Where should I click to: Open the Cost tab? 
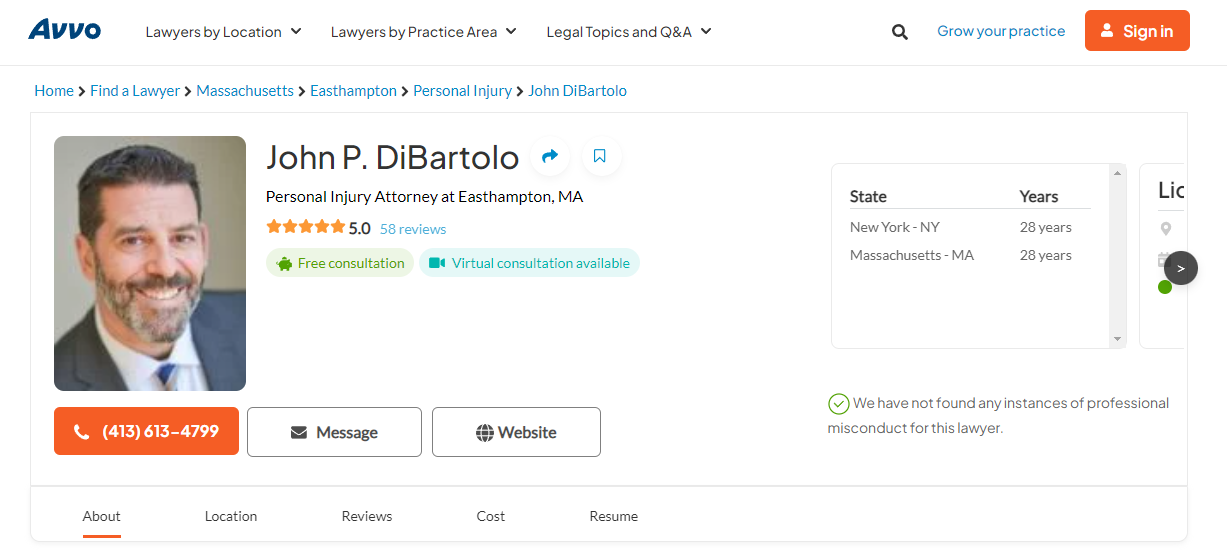click(491, 516)
